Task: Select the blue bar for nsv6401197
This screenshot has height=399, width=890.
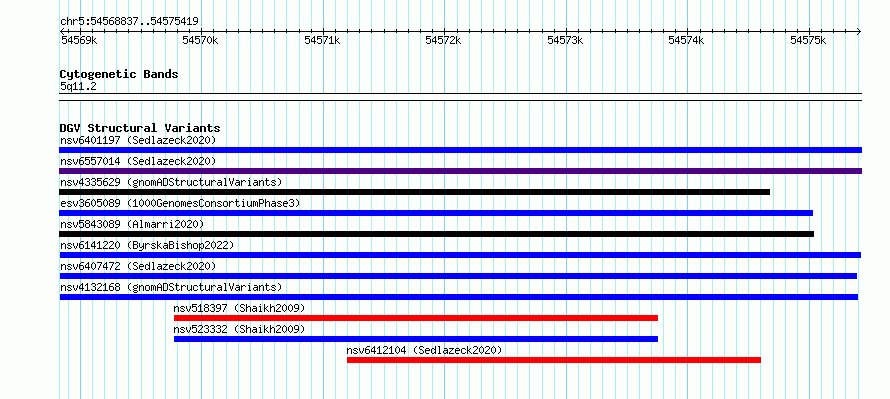Action: [x=460, y=150]
